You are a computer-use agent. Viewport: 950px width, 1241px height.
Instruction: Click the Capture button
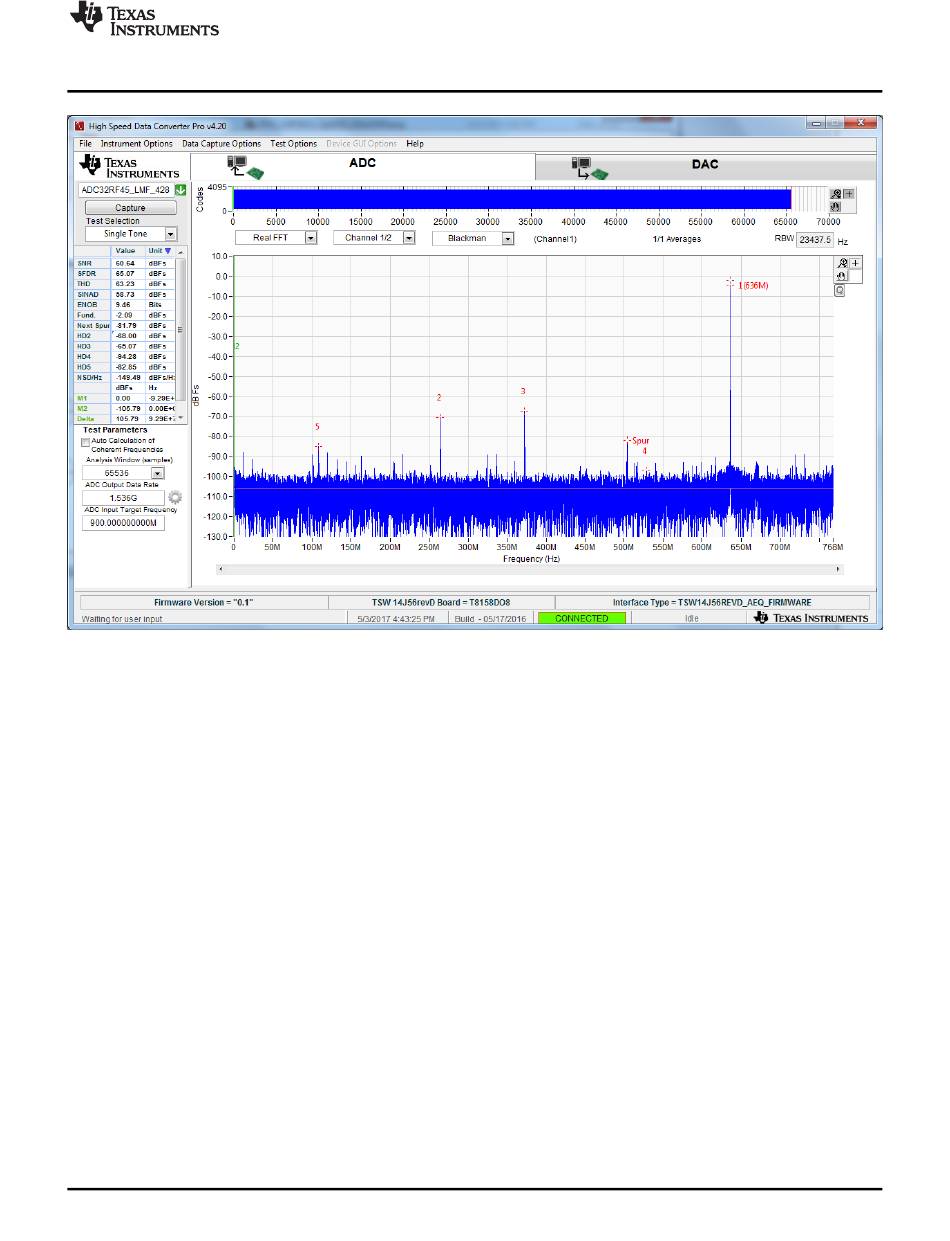pyautogui.click(x=130, y=208)
